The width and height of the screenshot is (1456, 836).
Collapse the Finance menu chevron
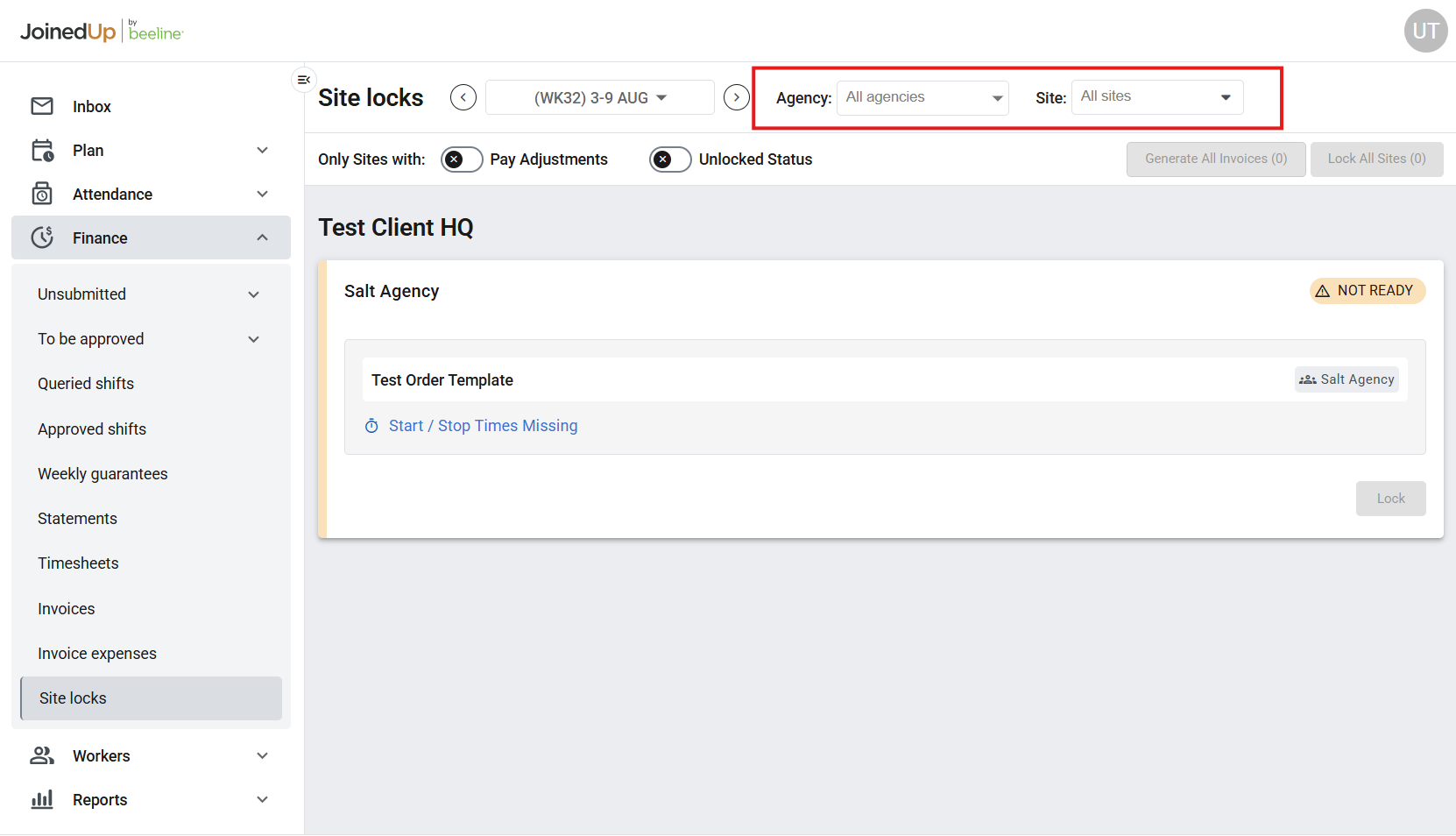click(x=262, y=237)
